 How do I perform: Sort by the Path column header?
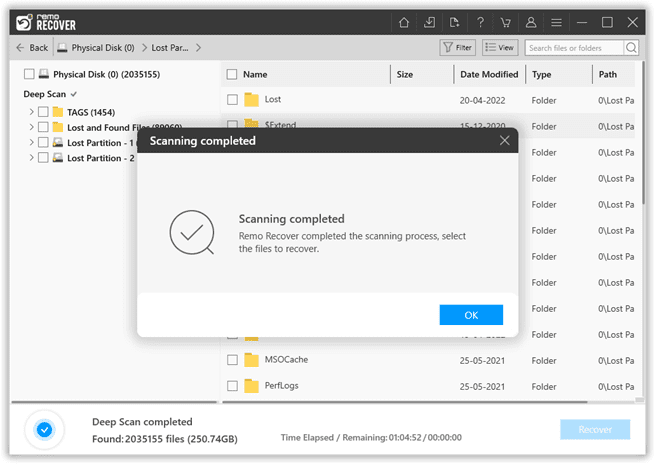(x=607, y=74)
